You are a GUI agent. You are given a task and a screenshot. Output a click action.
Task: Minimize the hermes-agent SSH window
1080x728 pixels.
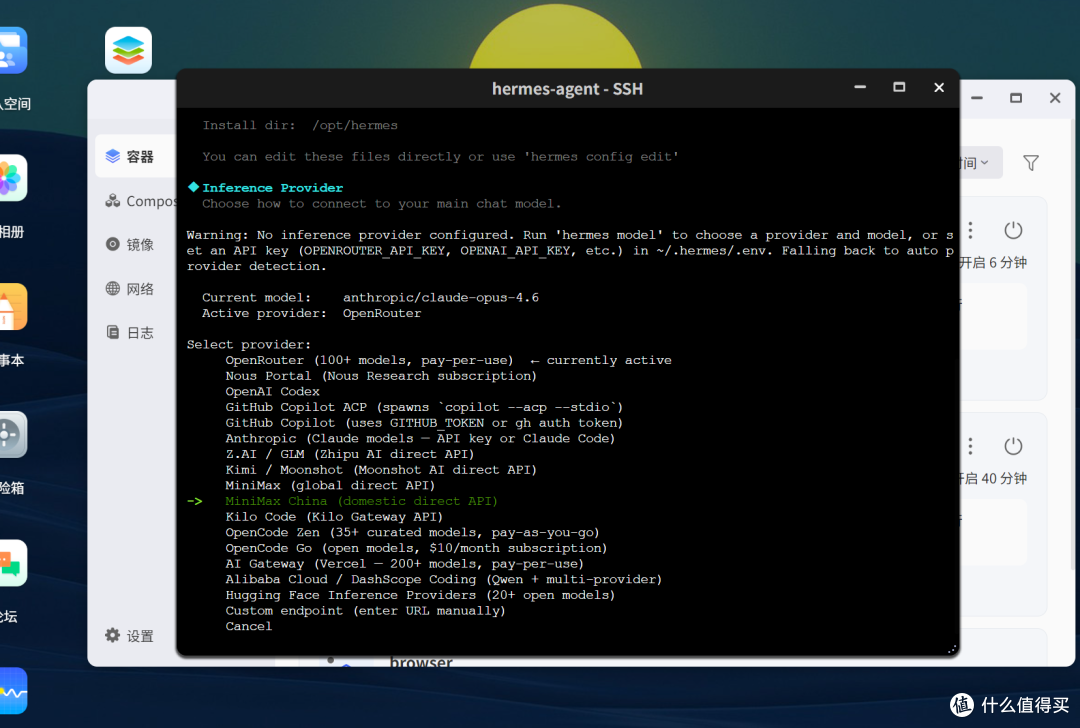click(x=860, y=87)
